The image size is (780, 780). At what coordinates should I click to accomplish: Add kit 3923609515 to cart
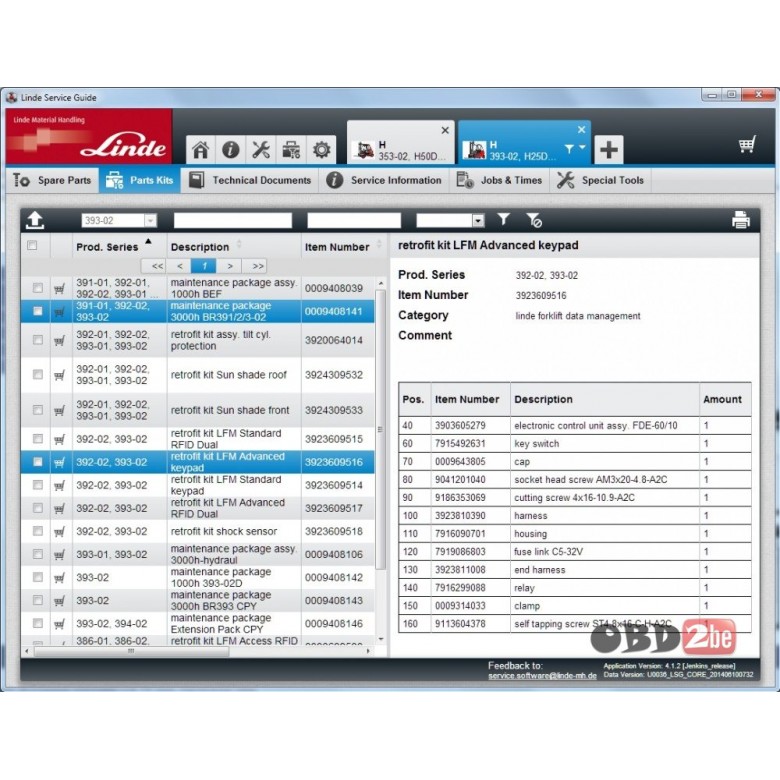(59, 439)
